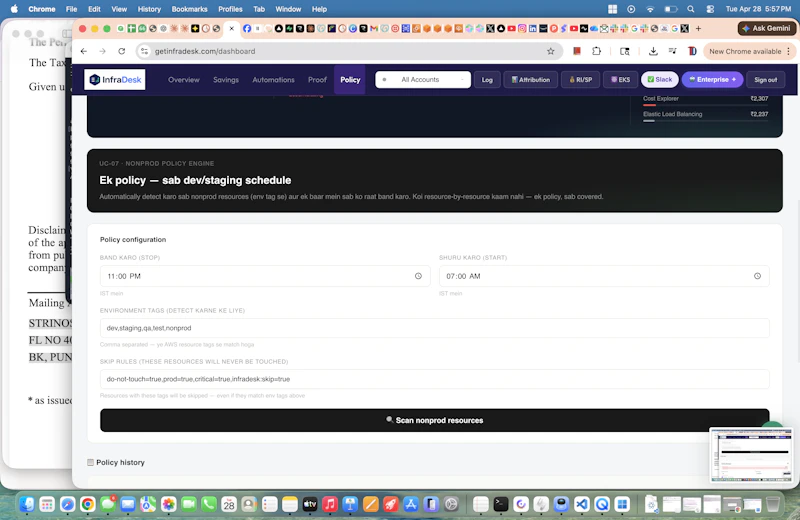Click the Policy history heading
800x520 pixels.
coord(120,462)
